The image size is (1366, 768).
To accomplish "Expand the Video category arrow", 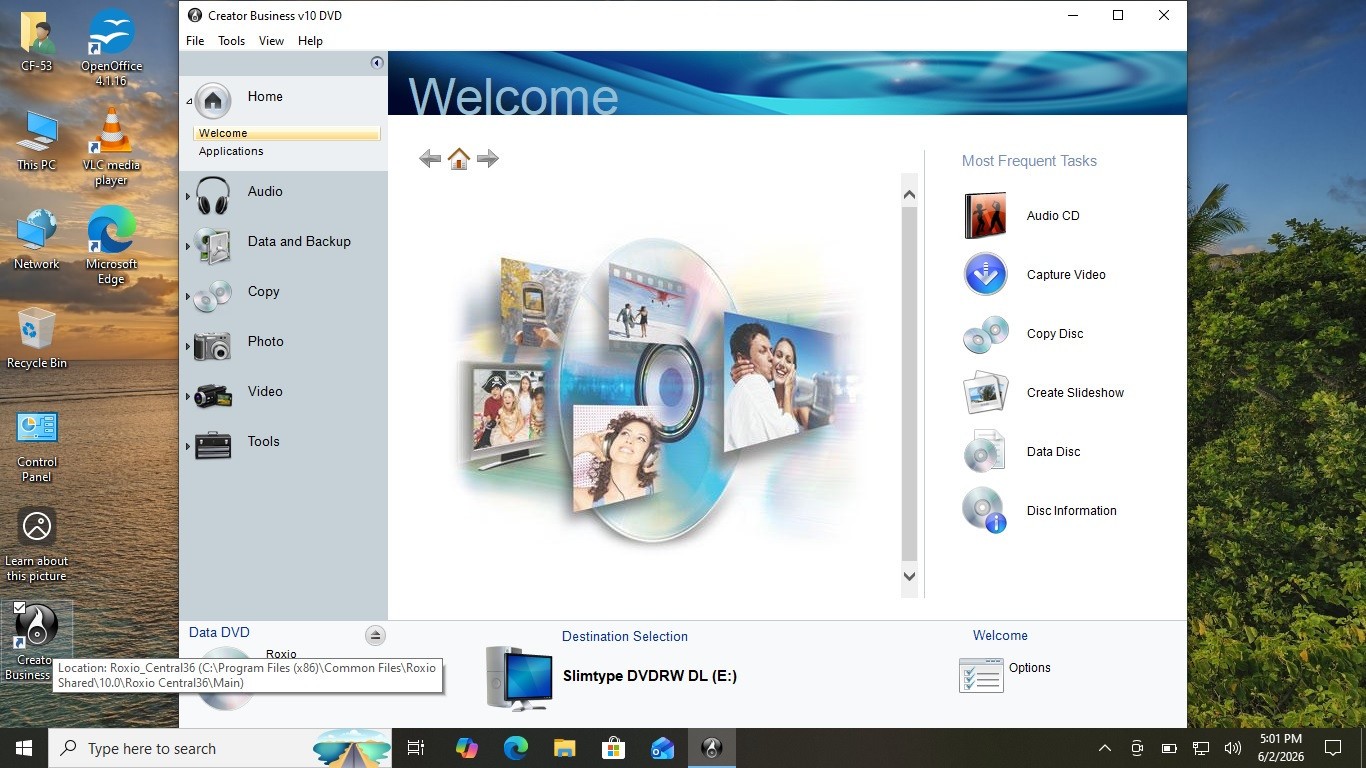I will tap(188, 396).
